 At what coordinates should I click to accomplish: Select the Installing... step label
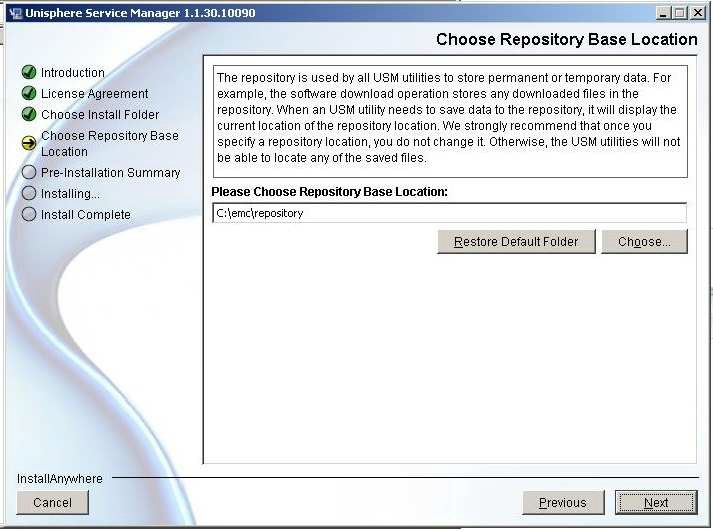click(70, 194)
